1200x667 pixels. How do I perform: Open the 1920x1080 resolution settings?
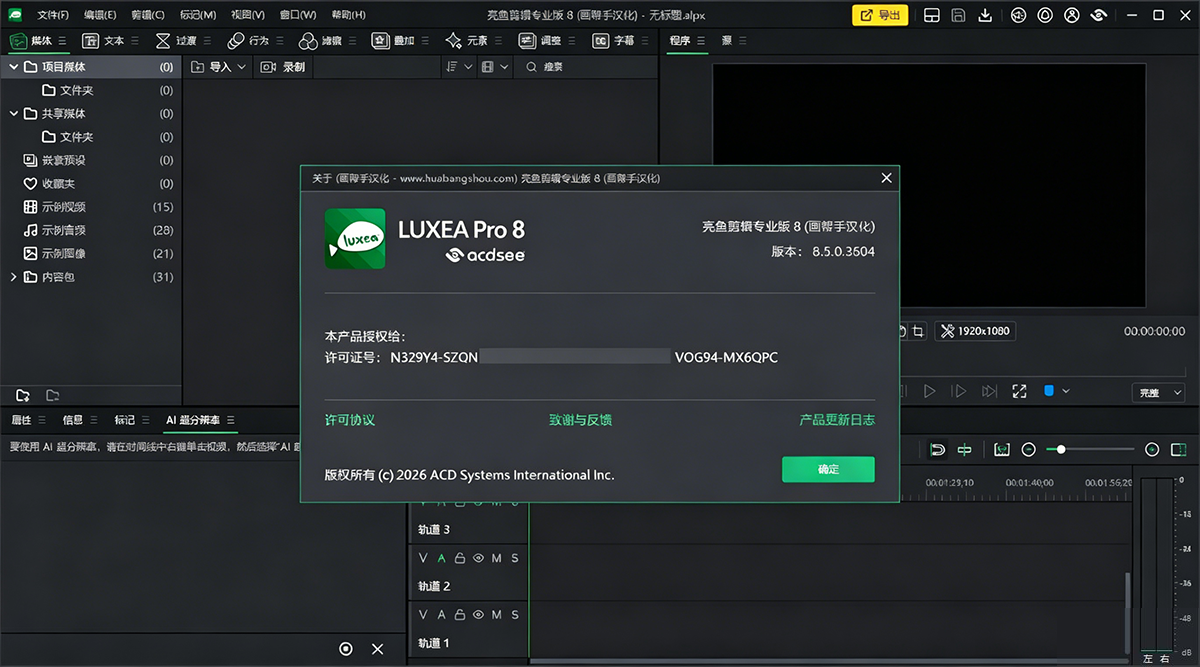coord(975,331)
